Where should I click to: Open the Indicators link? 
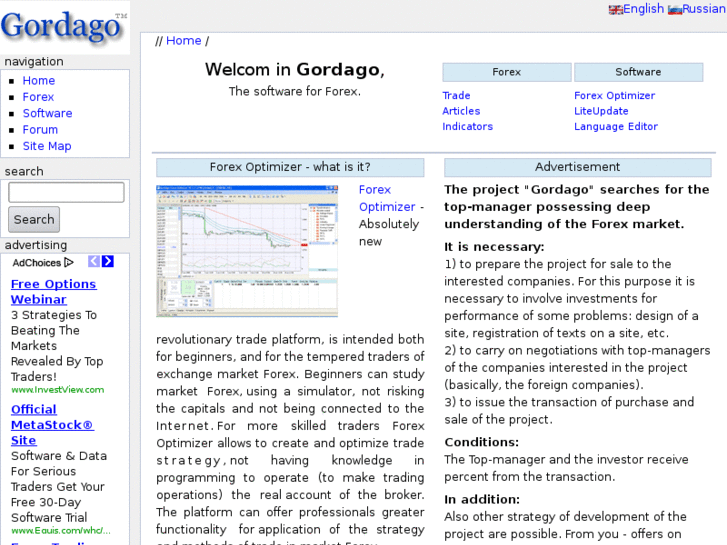coord(467,127)
